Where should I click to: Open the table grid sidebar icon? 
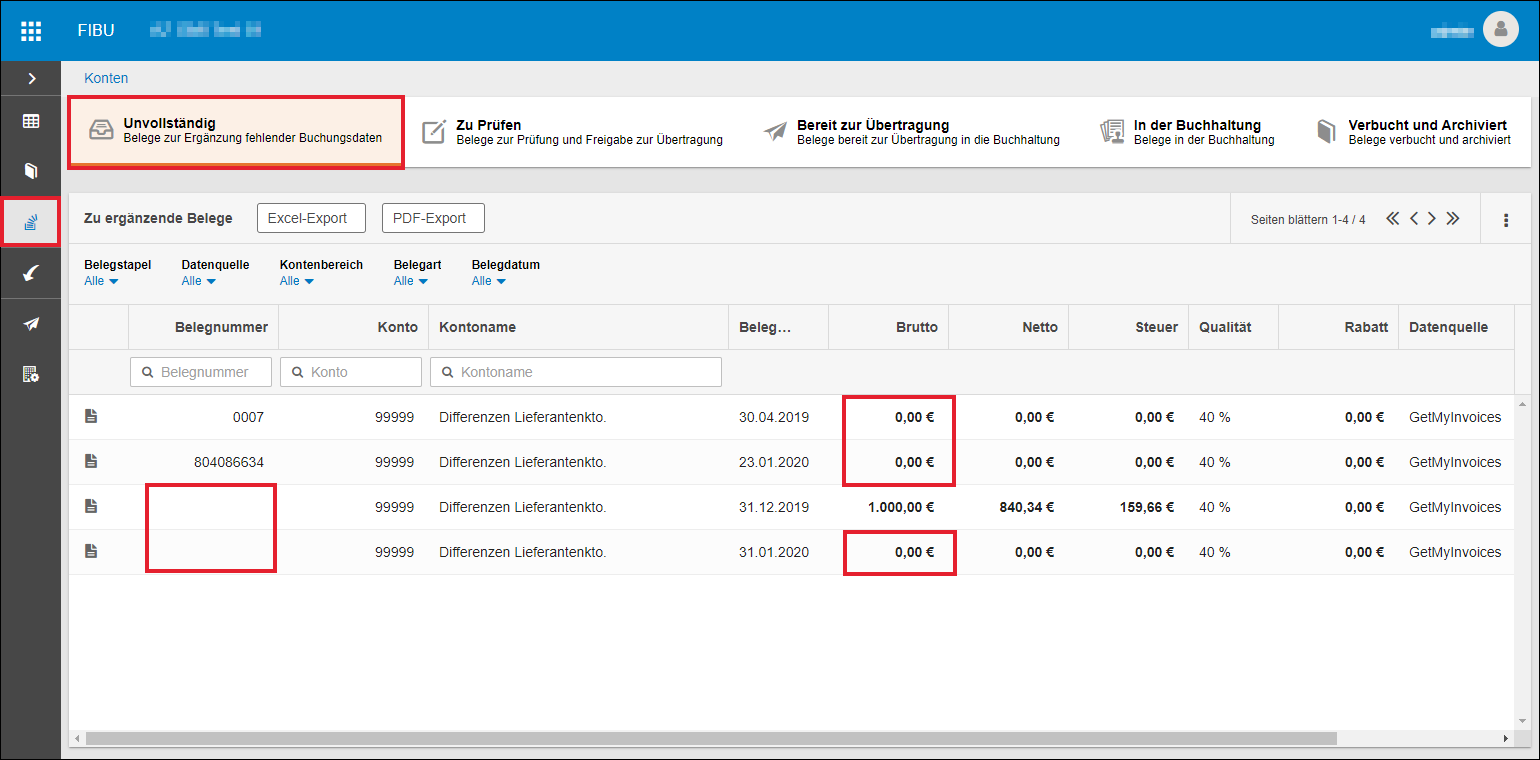pos(31,121)
